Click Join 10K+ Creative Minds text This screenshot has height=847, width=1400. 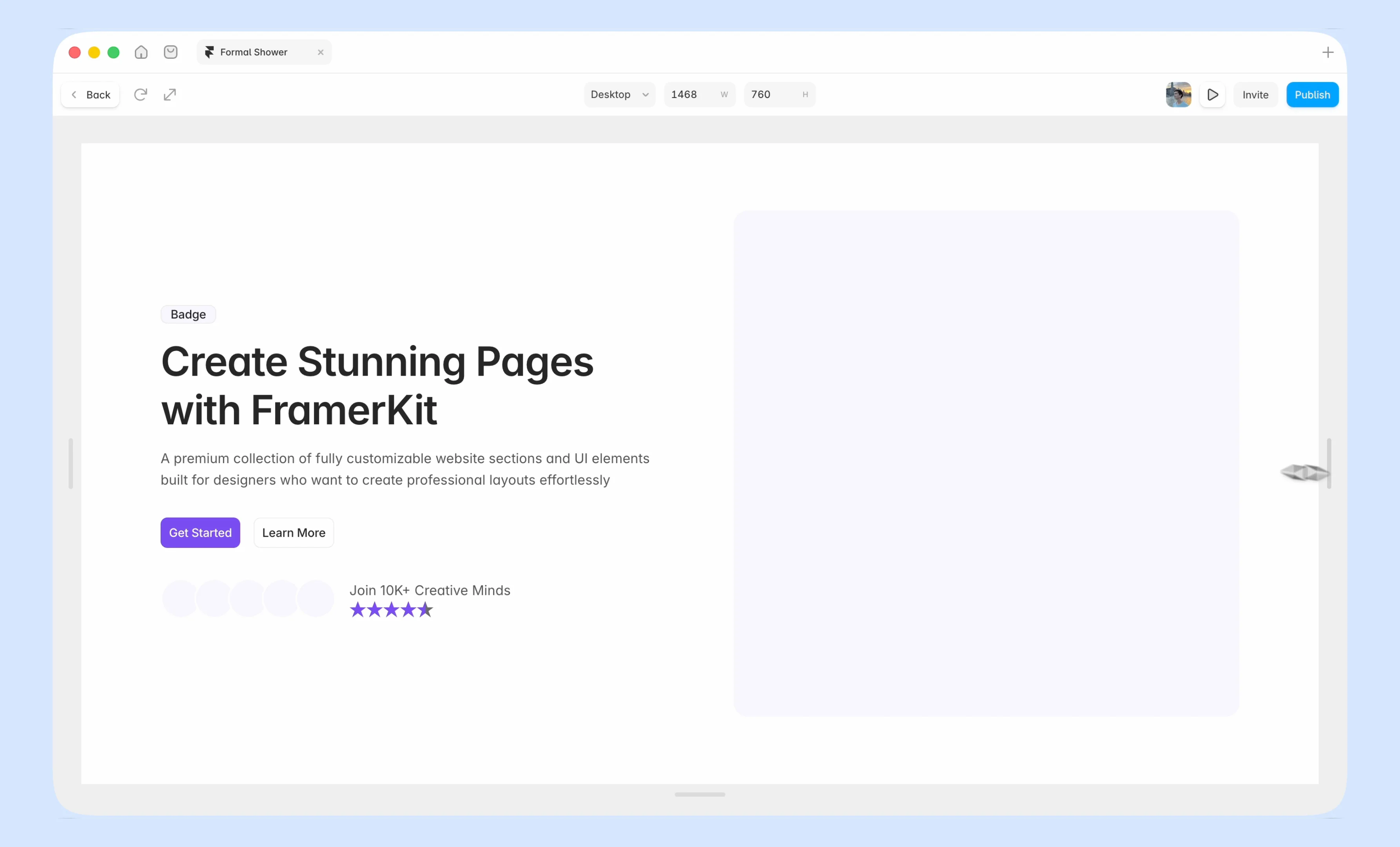(x=430, y=590)
